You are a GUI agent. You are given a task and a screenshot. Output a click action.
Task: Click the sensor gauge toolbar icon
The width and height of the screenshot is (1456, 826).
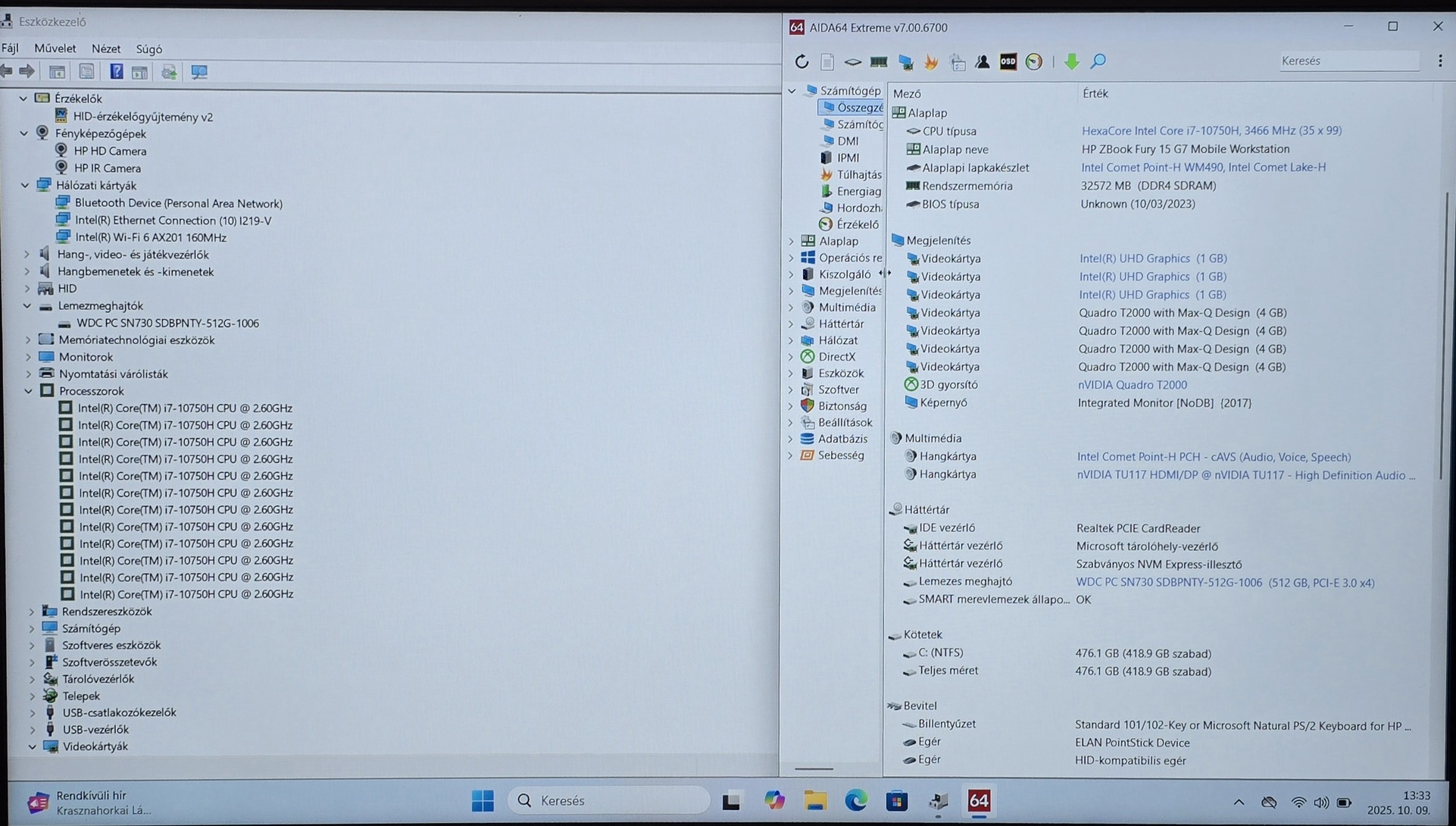pos(1033,62)
